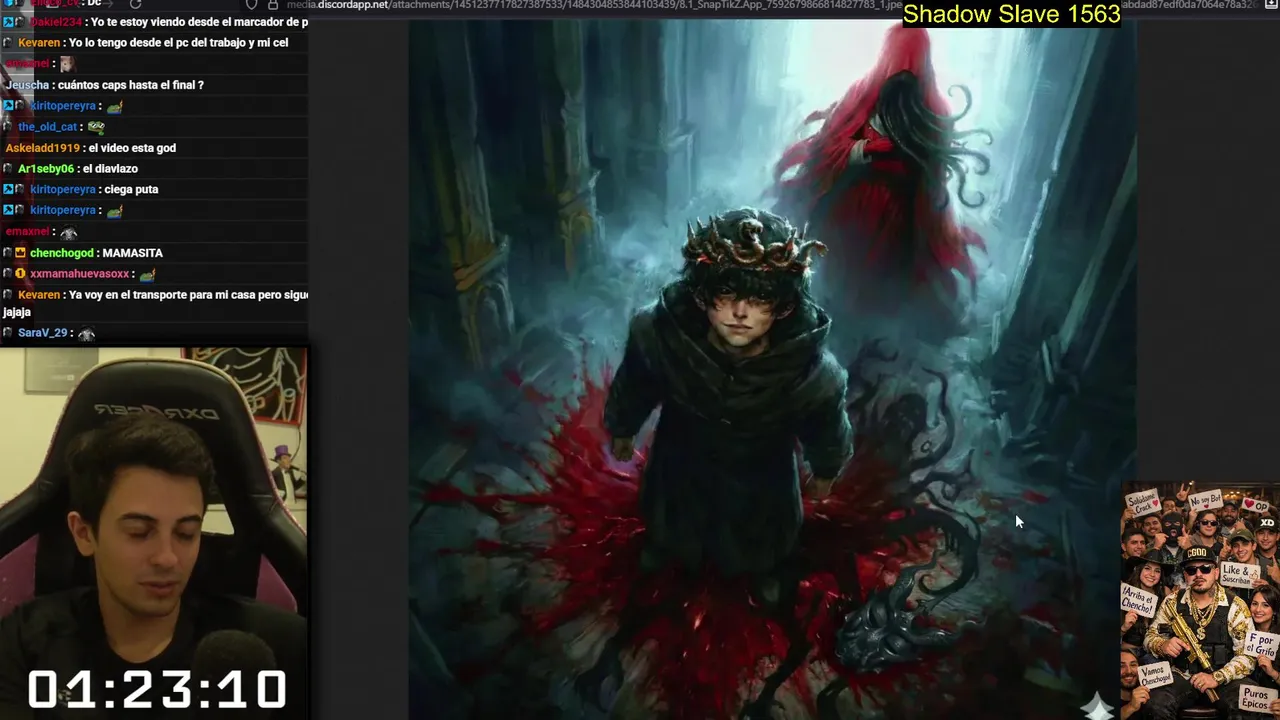The width and height of the screenshot is (1280, 720).
Task: Click the padlock site-info icon
Action: [x=273, y=4]
